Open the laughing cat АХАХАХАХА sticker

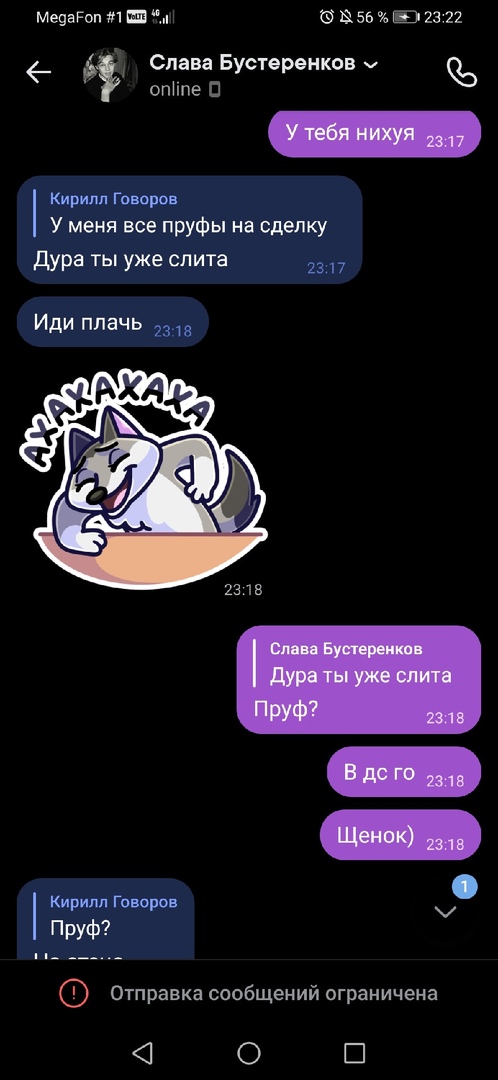(x=143, y=482)
